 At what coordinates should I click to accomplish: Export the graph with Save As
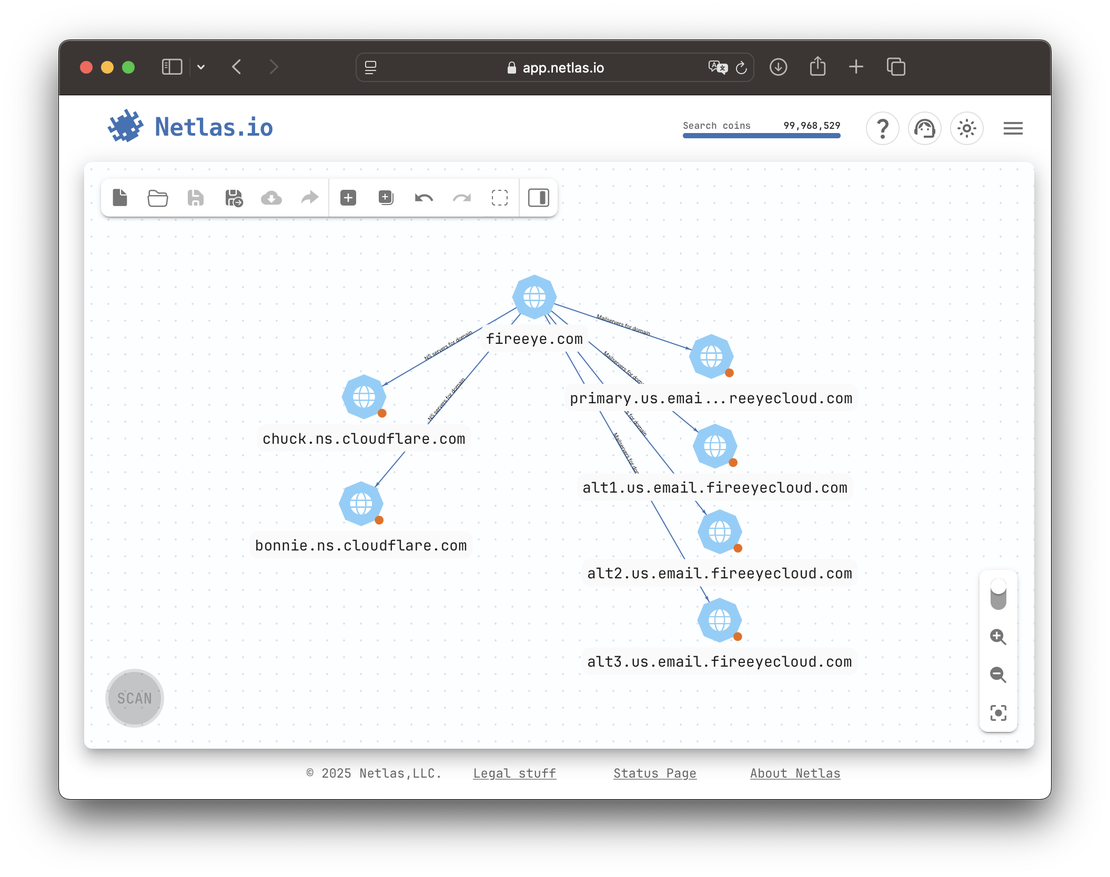coord(233,197)
